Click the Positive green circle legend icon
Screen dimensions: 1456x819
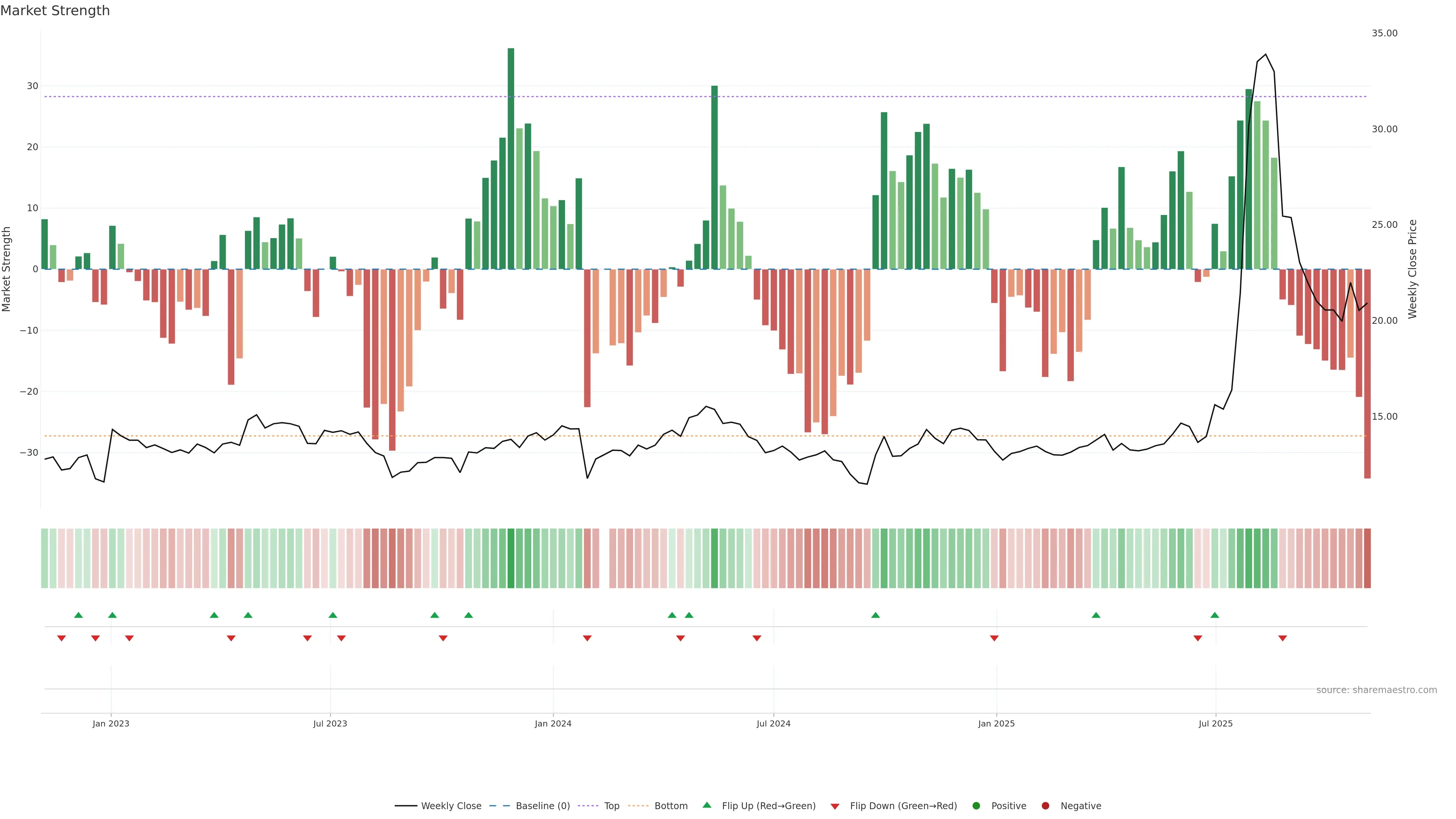point(976,806)
